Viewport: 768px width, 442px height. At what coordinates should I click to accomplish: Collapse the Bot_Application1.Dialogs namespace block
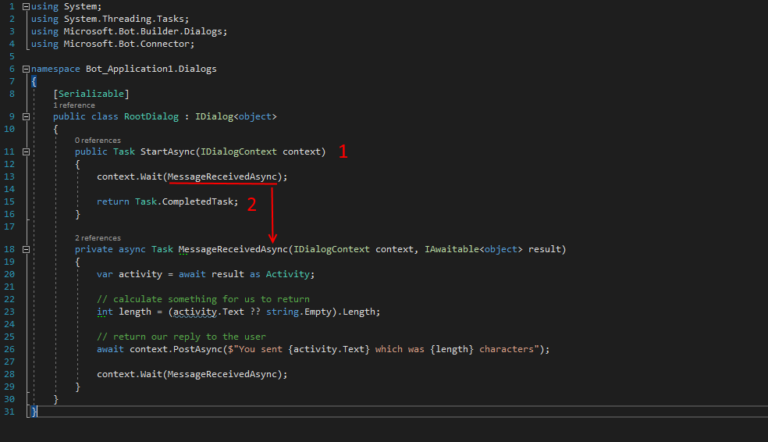pos(26,69)
